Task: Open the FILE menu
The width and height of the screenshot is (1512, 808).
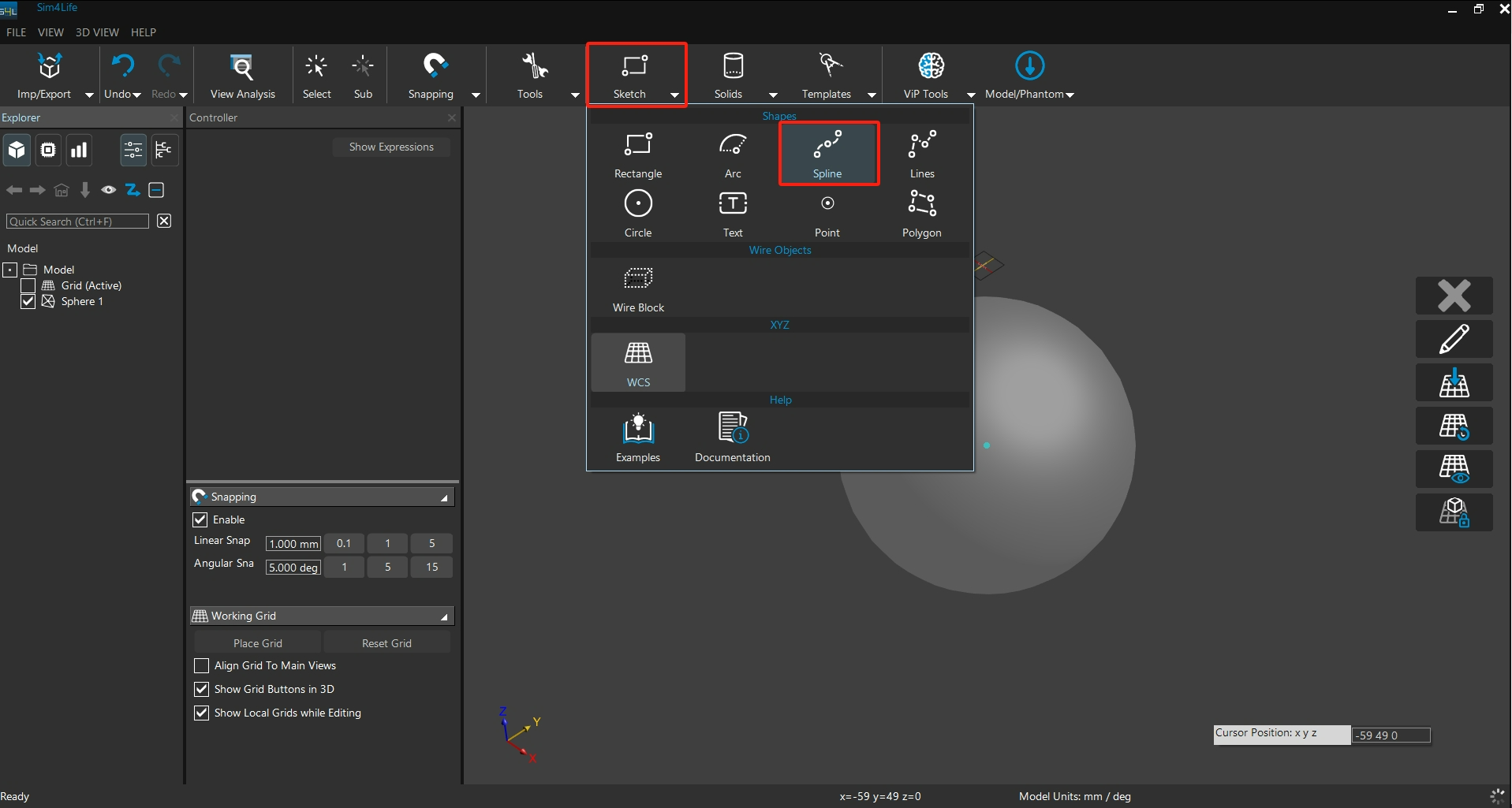Action: [16, 32]
